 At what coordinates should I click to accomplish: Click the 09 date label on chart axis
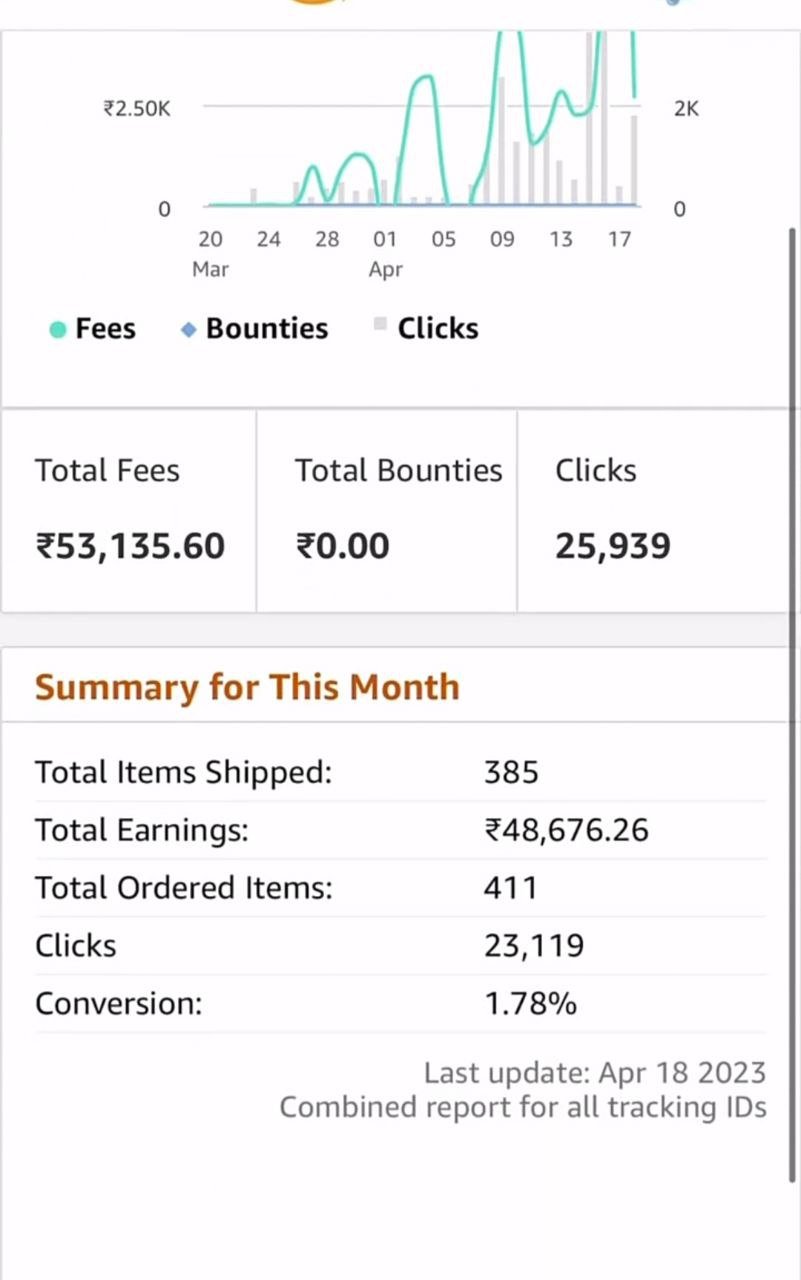coord(502,240)
